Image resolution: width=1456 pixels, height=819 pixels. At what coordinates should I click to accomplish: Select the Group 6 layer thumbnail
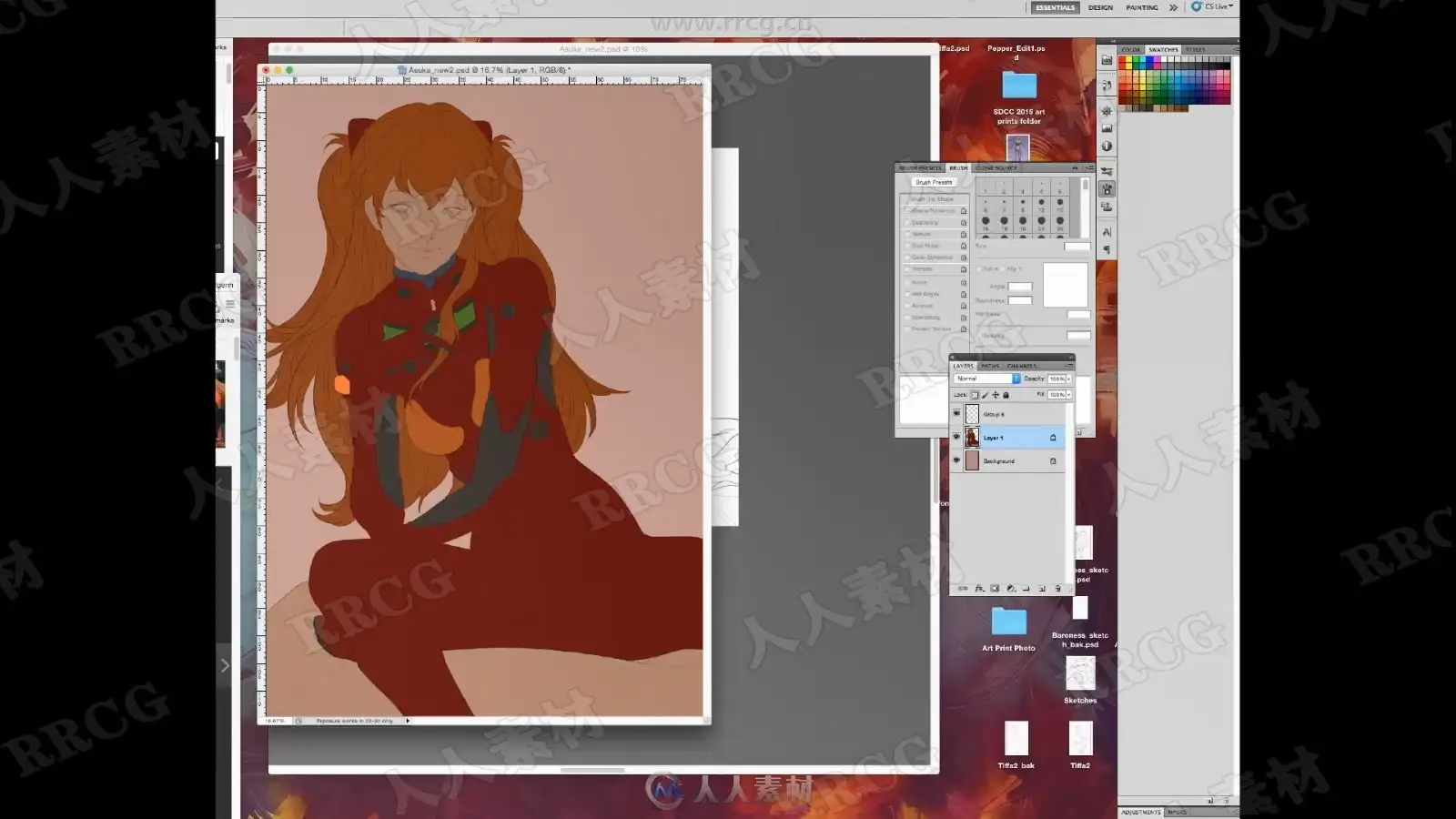[972, 414]
